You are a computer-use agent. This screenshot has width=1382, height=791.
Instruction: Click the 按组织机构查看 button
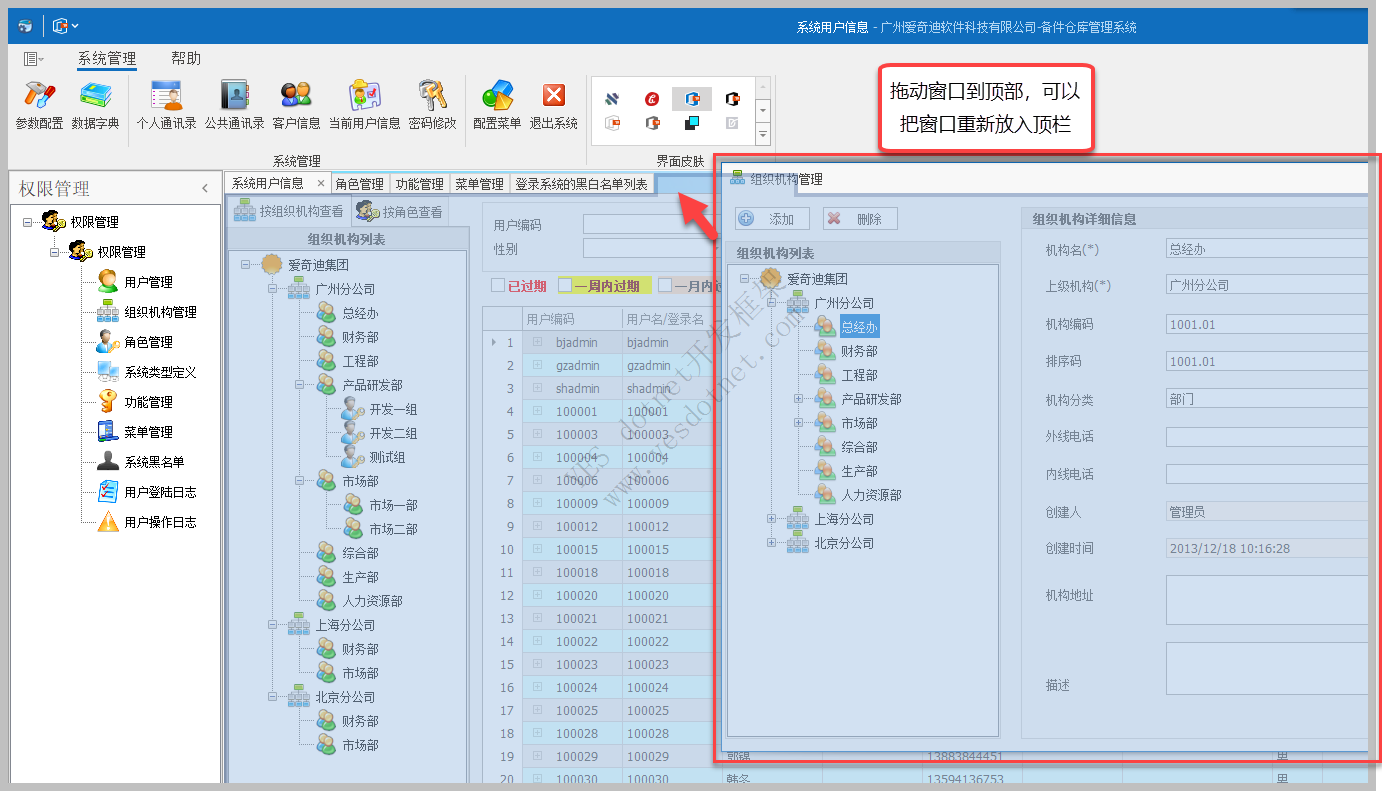[x=288, y=211]
